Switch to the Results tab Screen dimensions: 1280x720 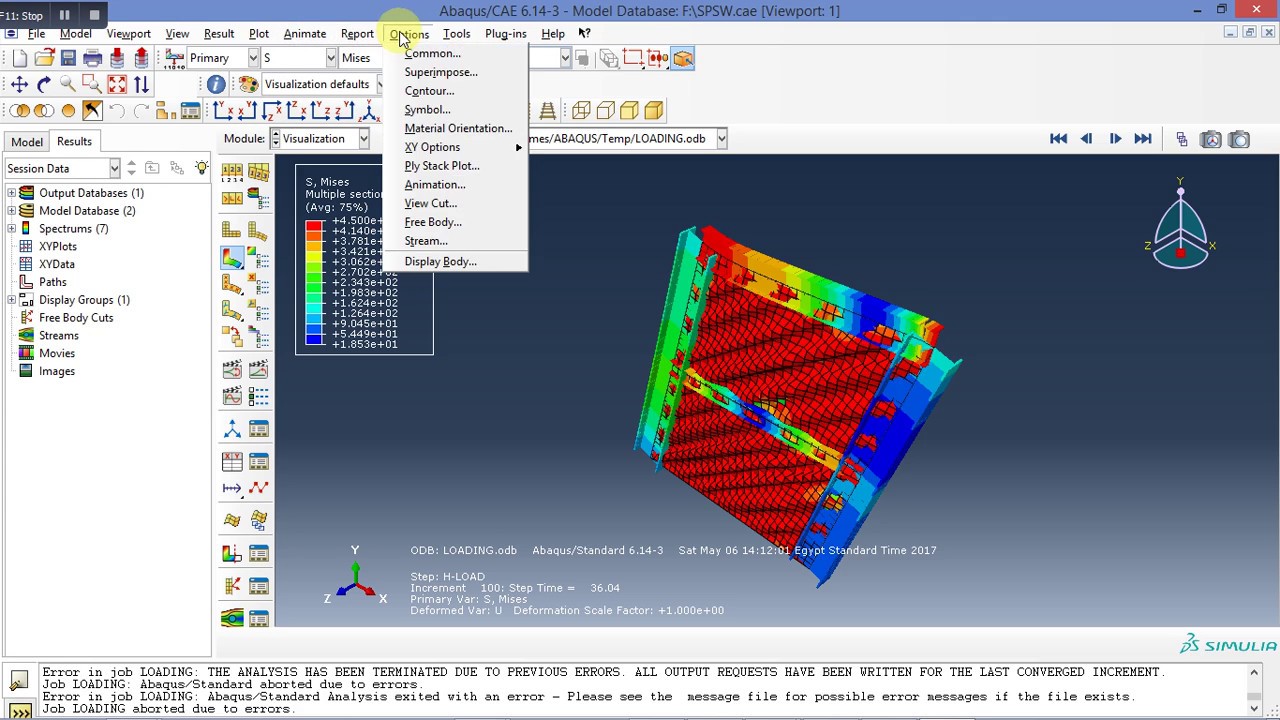[74, 142]
